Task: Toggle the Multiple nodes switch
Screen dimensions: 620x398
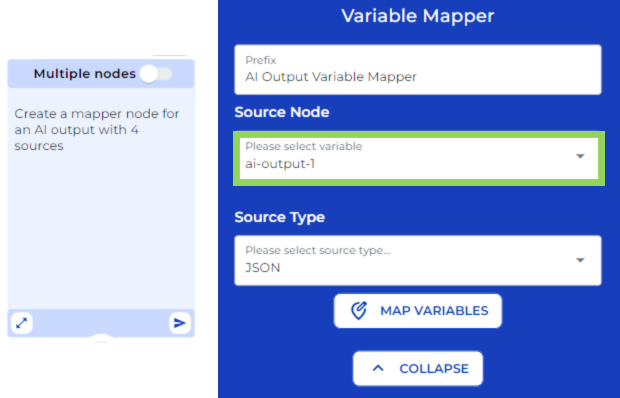Action: (x=157, y=74)
